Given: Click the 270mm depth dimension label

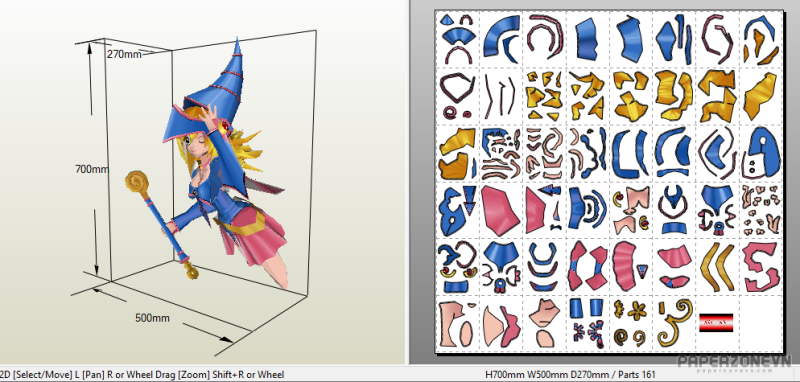Looking at the screenshot, I should pyautogui.click(x=124, y=54).
